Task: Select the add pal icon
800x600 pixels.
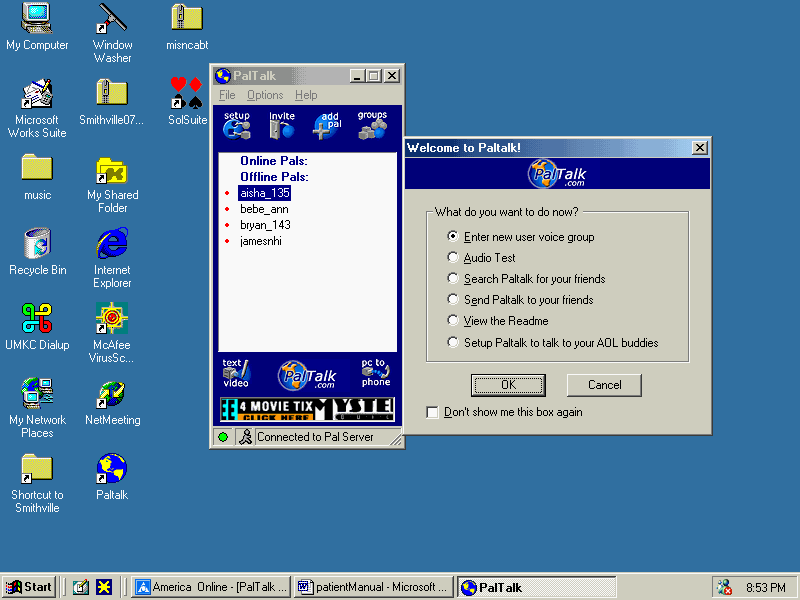Action: 327,125
